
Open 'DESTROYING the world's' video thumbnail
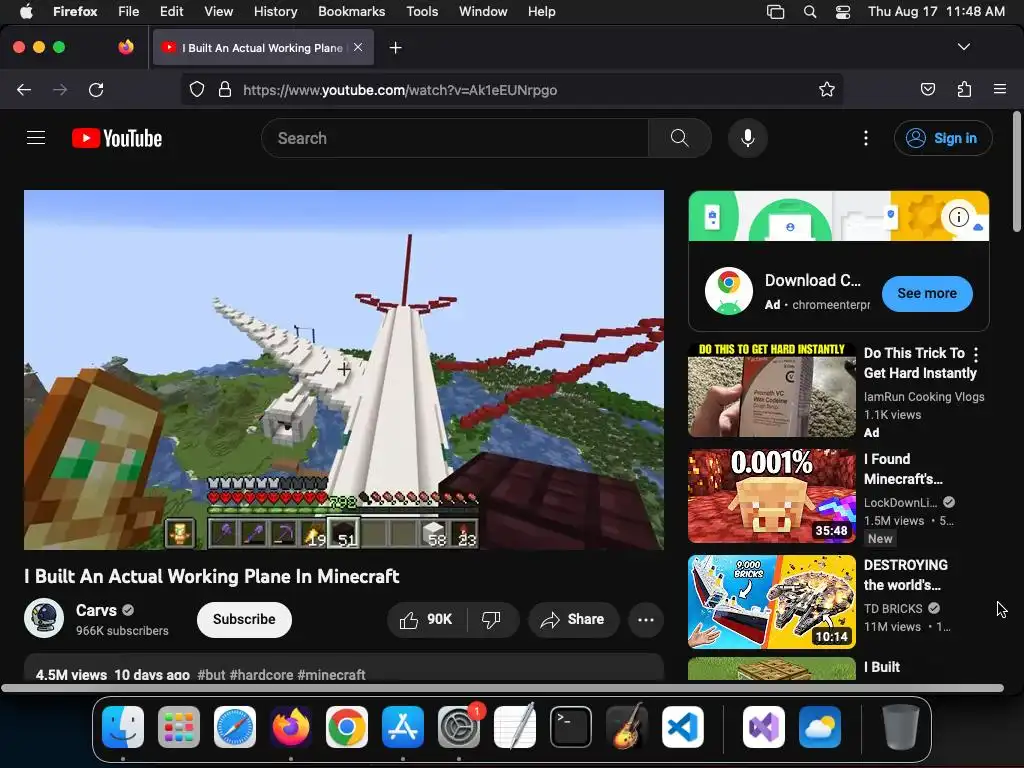[x=772, y=601]
